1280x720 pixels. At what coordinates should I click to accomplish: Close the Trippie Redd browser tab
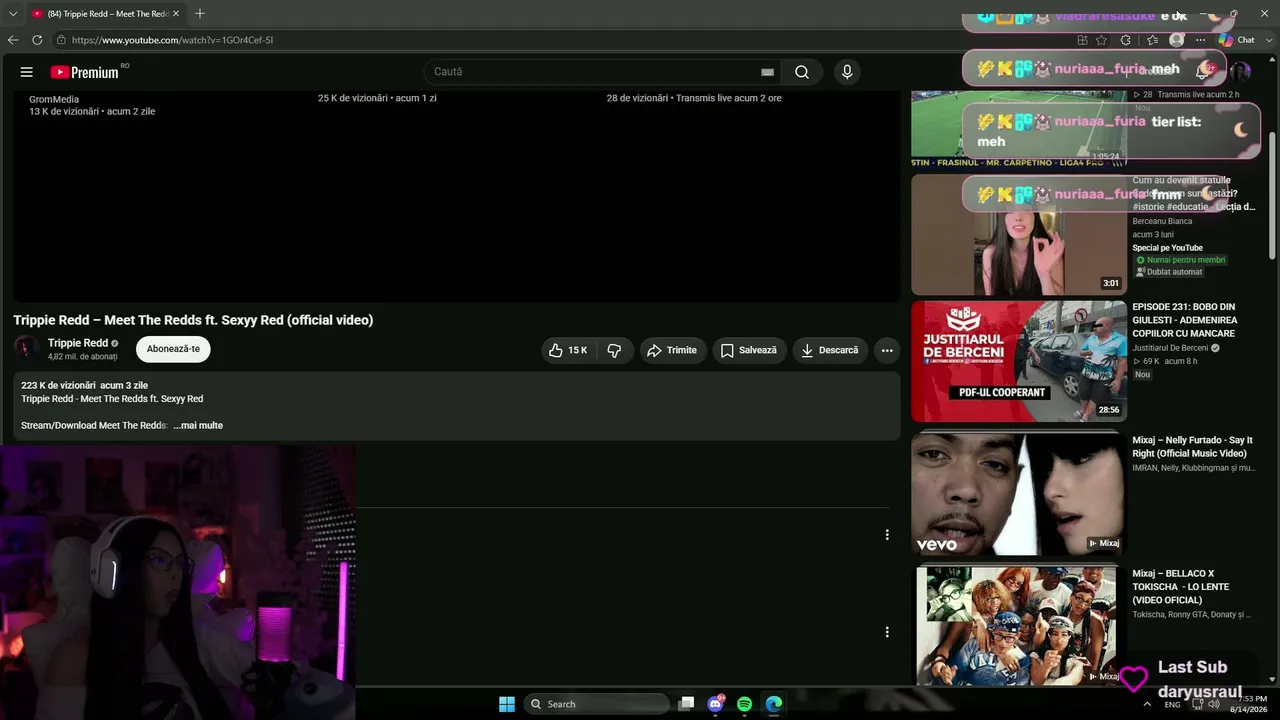[175, 14]
